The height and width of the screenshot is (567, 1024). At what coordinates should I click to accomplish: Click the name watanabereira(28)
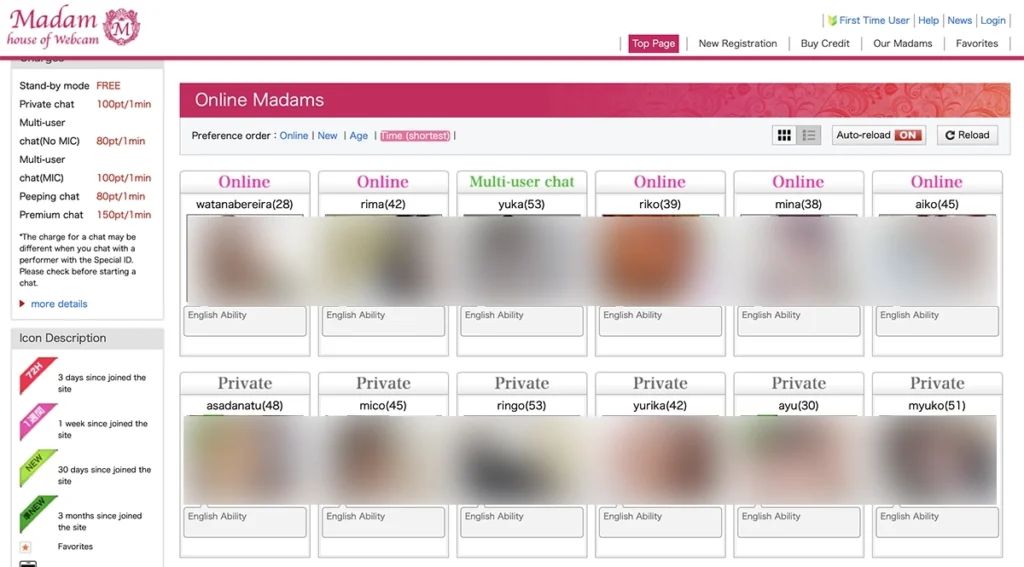tap(245, 204)
